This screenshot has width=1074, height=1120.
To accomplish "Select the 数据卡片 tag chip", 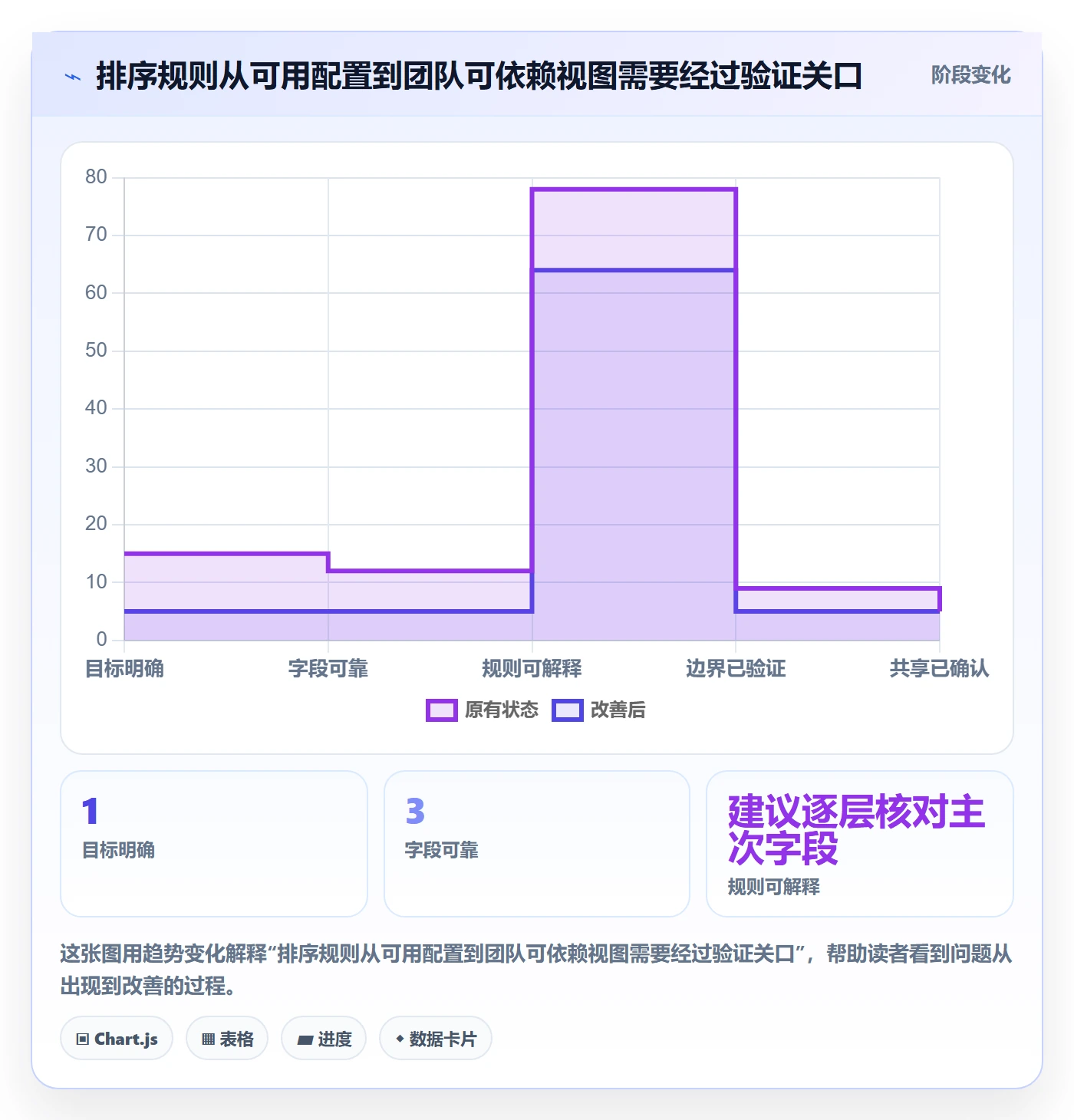I will pos(436,1039).
